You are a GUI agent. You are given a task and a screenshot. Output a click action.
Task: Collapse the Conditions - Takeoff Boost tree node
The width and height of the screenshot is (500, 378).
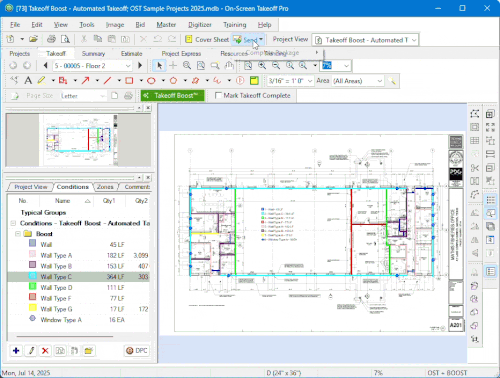point(13,223)
